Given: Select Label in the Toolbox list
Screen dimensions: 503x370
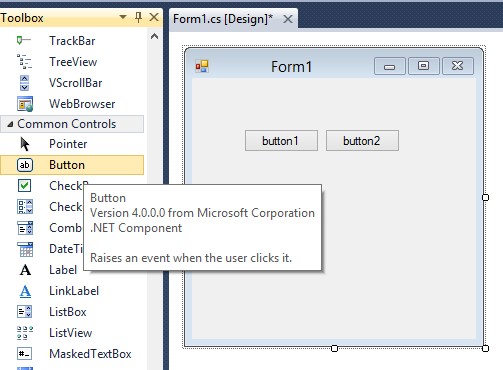Looking at the screenshot, I should point(63,270).
